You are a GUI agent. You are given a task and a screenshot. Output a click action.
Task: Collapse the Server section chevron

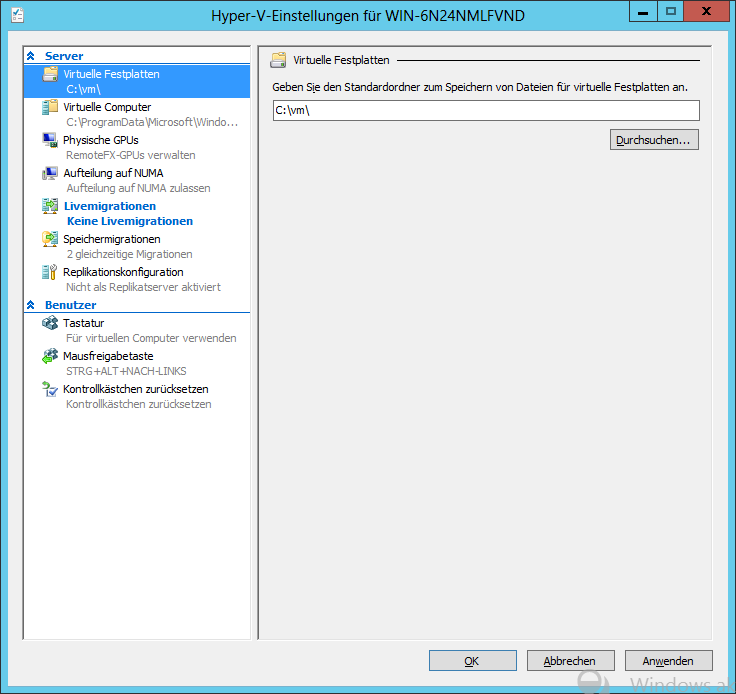point(31,57)
